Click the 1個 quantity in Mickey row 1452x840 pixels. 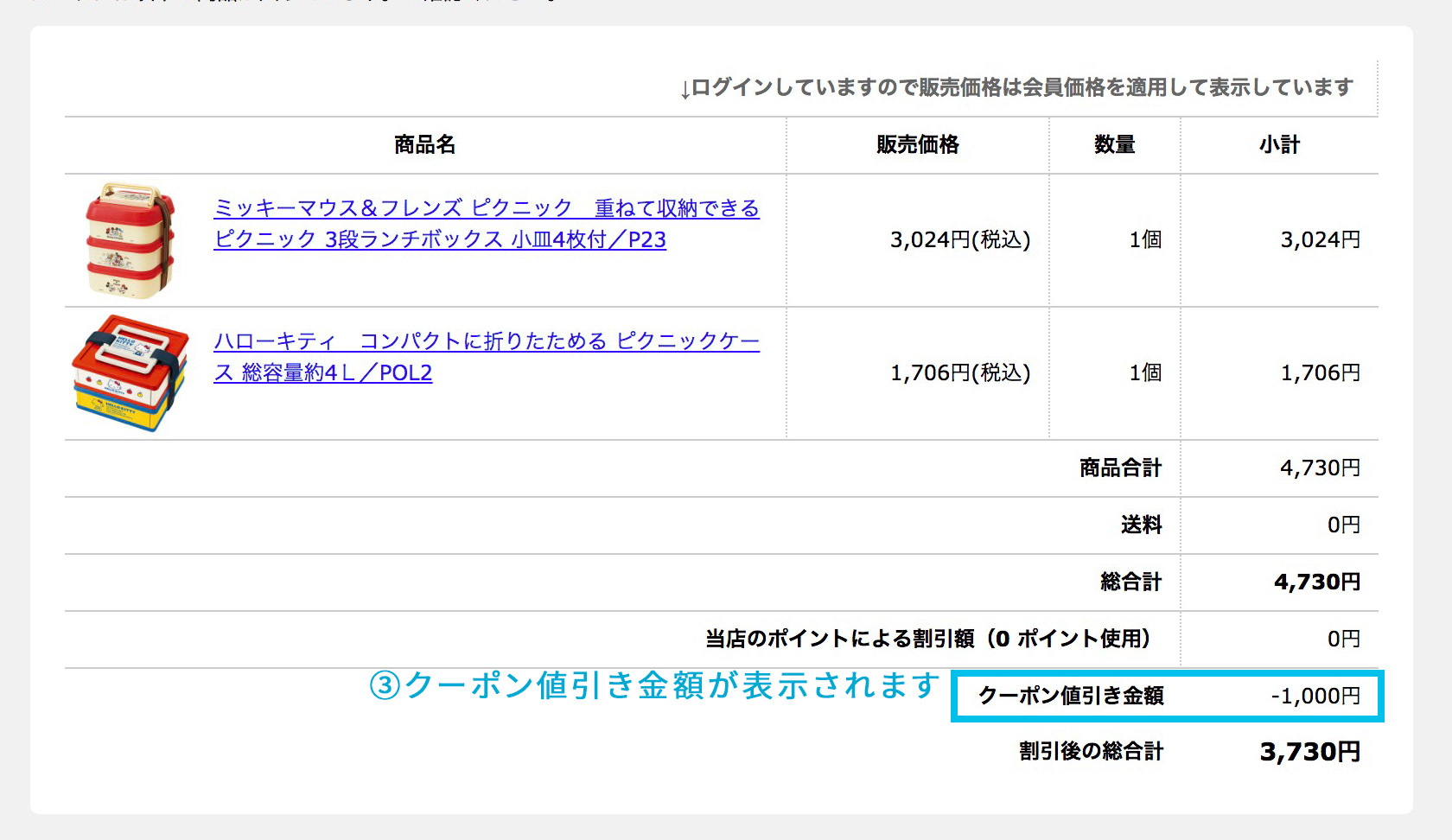[1145, 239]
